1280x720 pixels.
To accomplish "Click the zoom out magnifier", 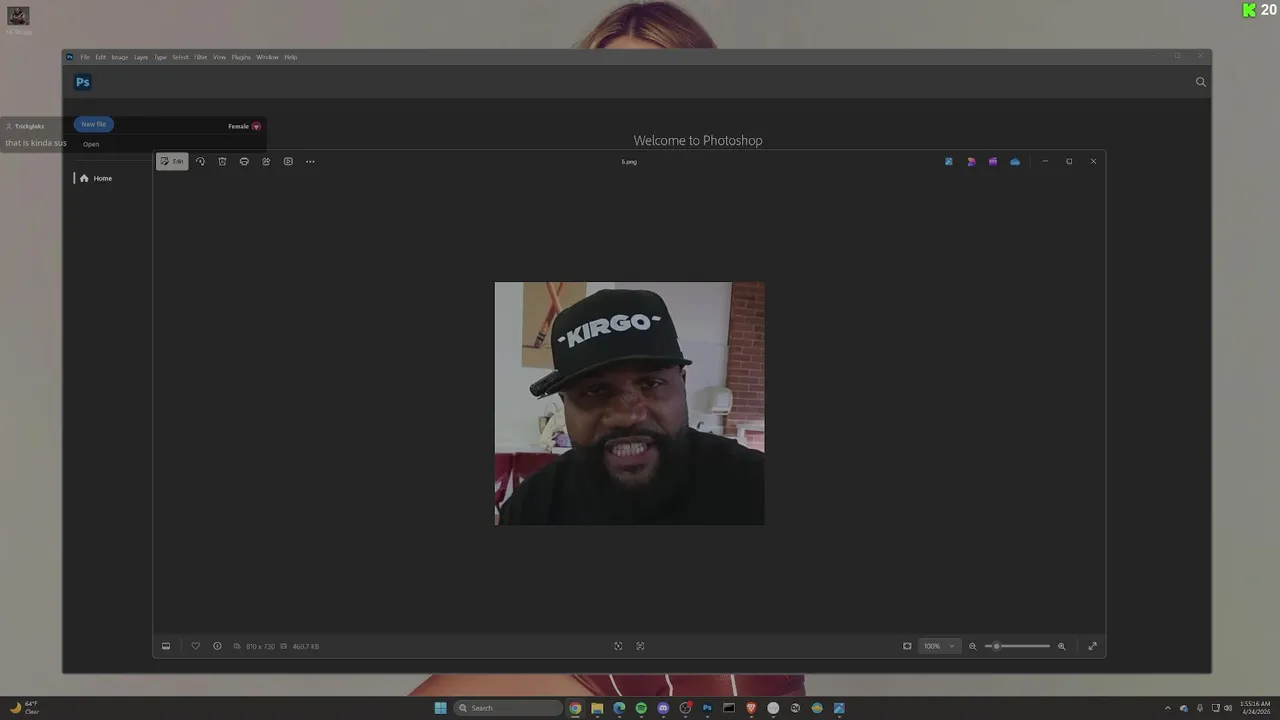I will (972, 646).
